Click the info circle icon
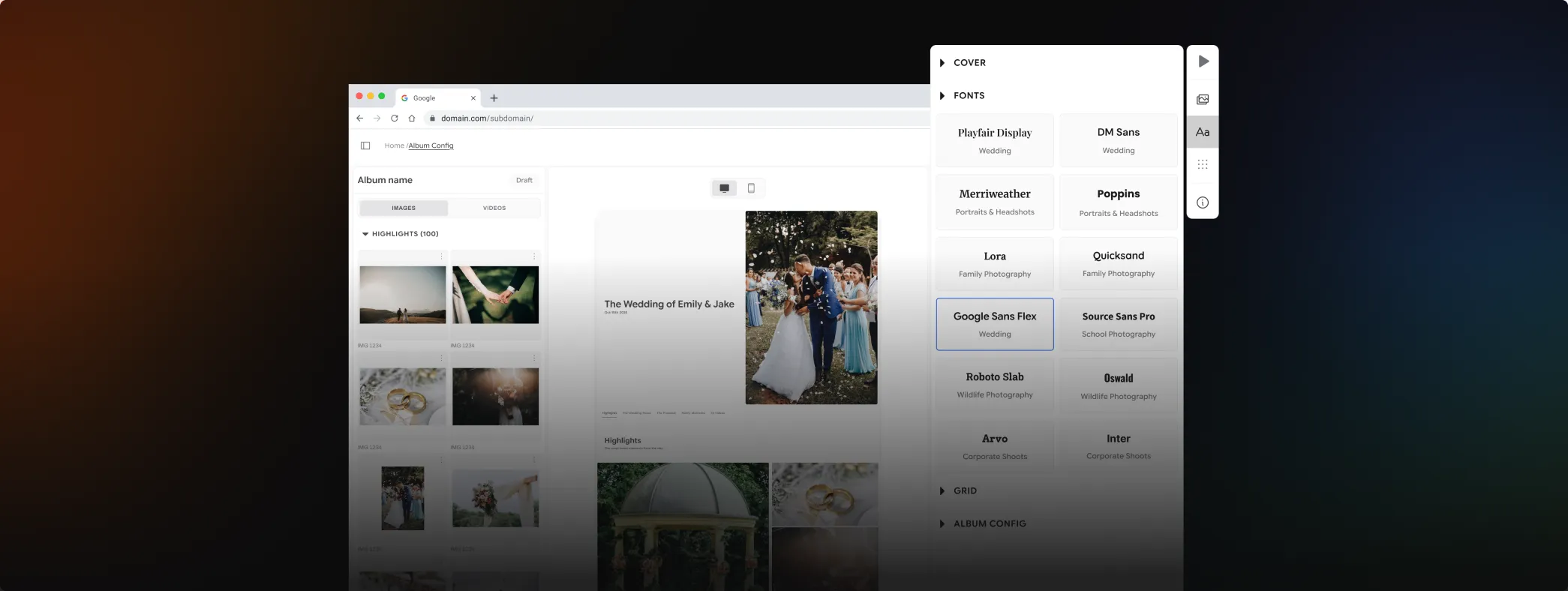This screenshot has height=591, width=1568. (1203, 202)
